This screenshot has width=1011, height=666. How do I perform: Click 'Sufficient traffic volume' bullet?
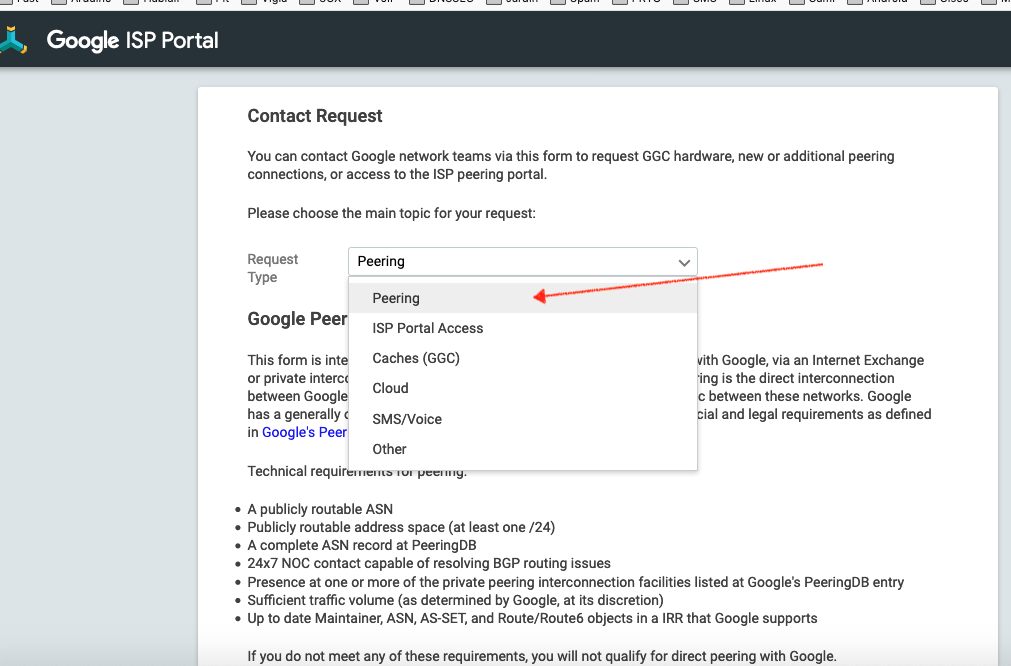455,600
